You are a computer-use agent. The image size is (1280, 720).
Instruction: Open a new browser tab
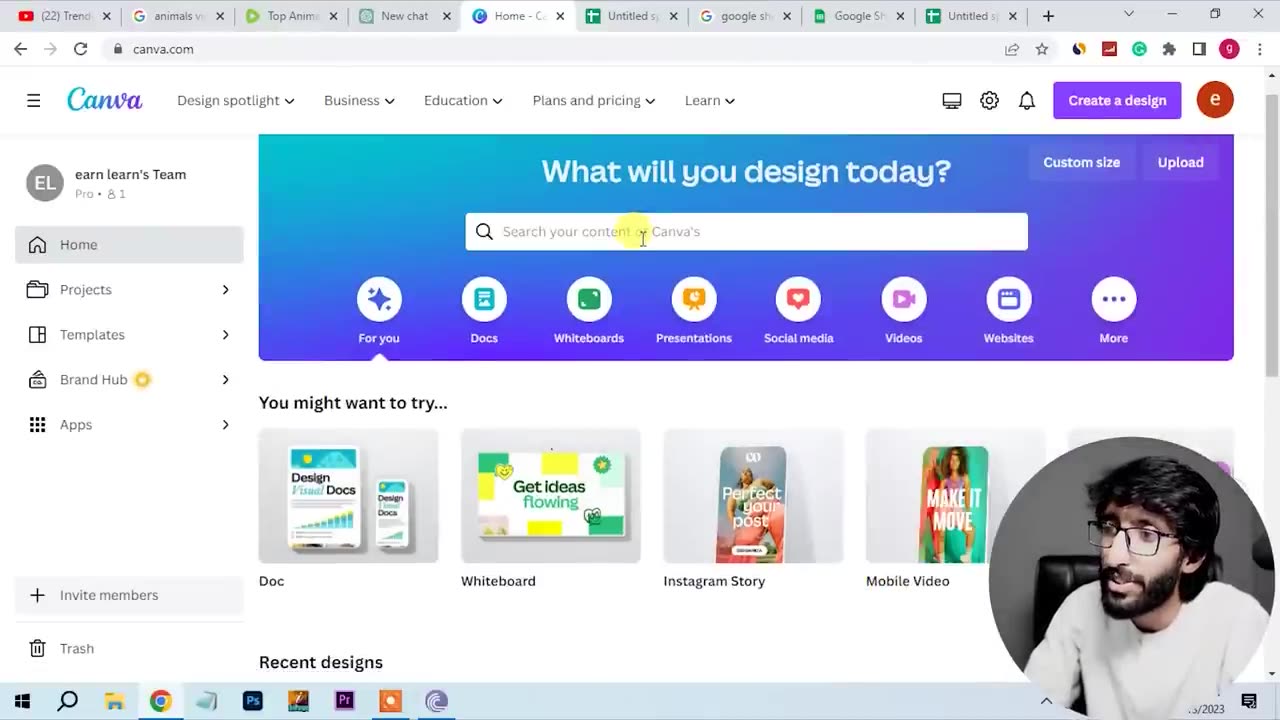point(1048,16)
